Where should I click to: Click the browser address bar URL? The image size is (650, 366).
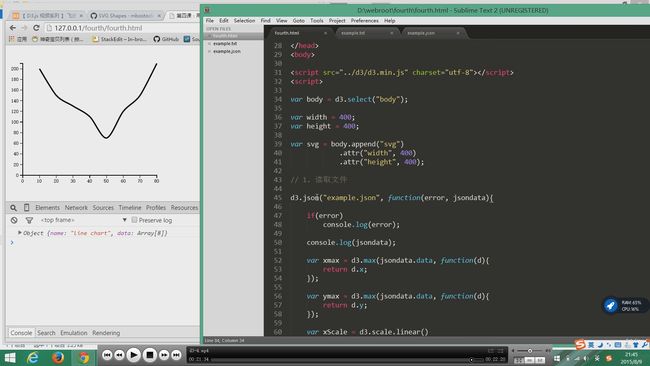(x=98, y=28)
